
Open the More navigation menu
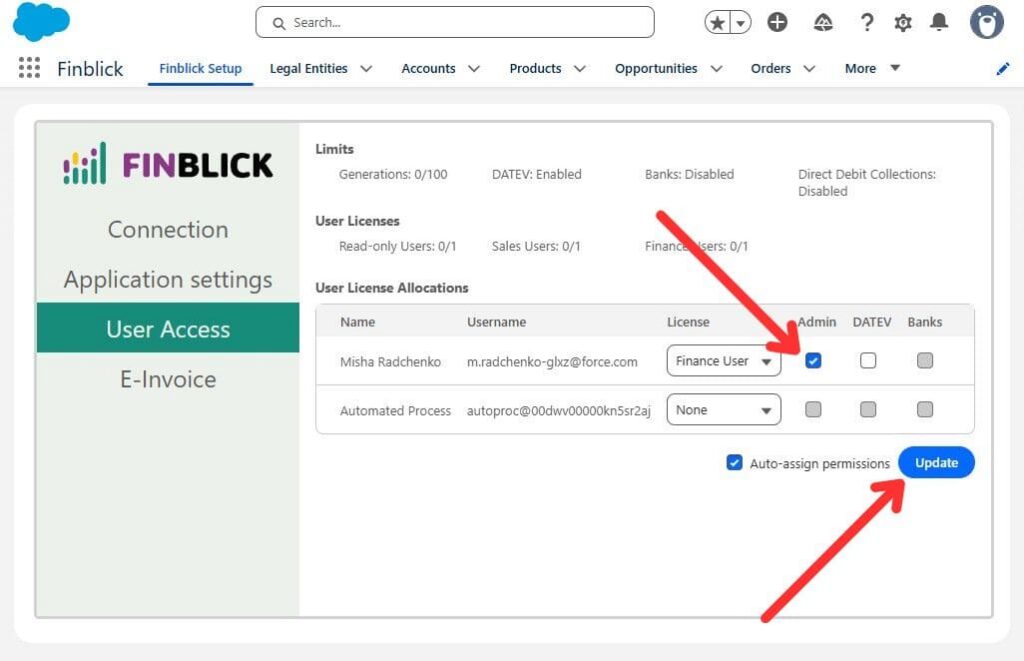[872, 68]
